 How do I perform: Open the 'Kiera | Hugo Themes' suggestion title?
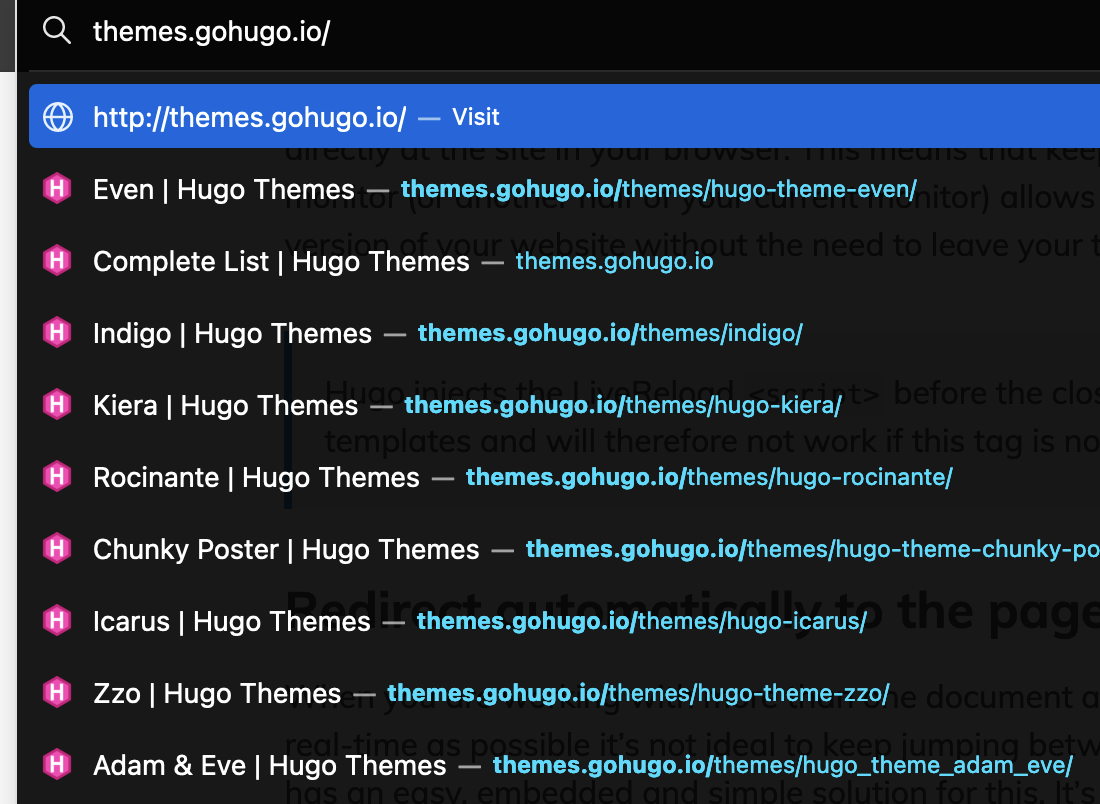pos(226,406)
